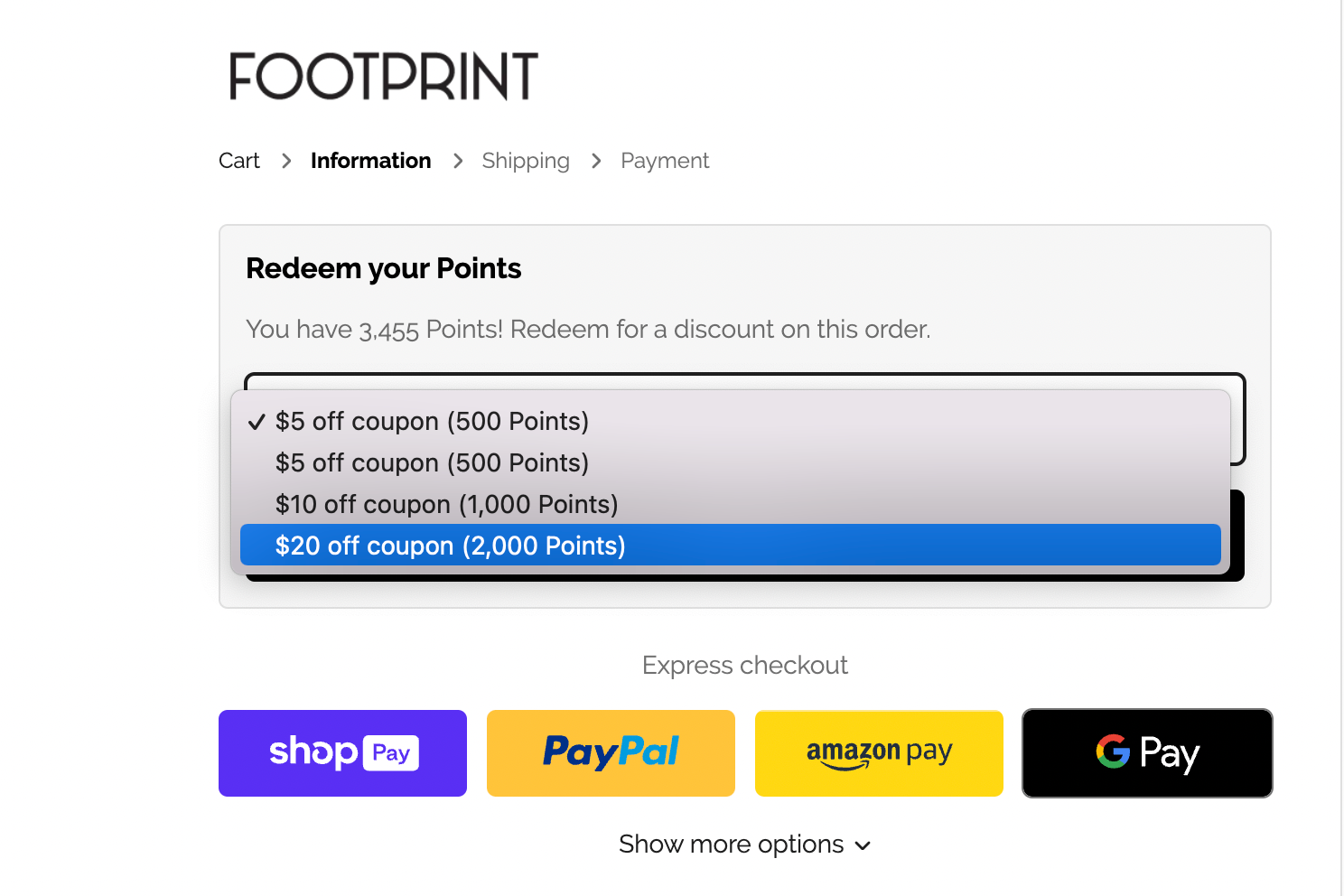Pick the highlighted 2,000 Points coupon

[x=450, y=546]
